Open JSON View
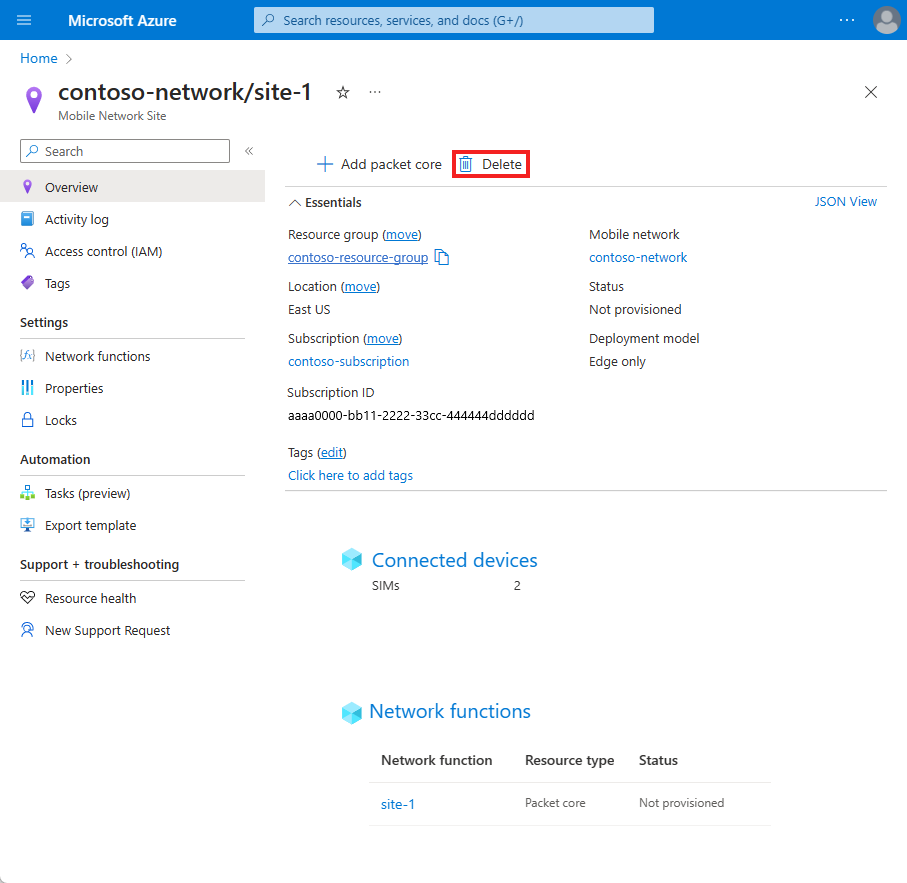The width and height of the screenshot is (907, 883). click(846, 201)
